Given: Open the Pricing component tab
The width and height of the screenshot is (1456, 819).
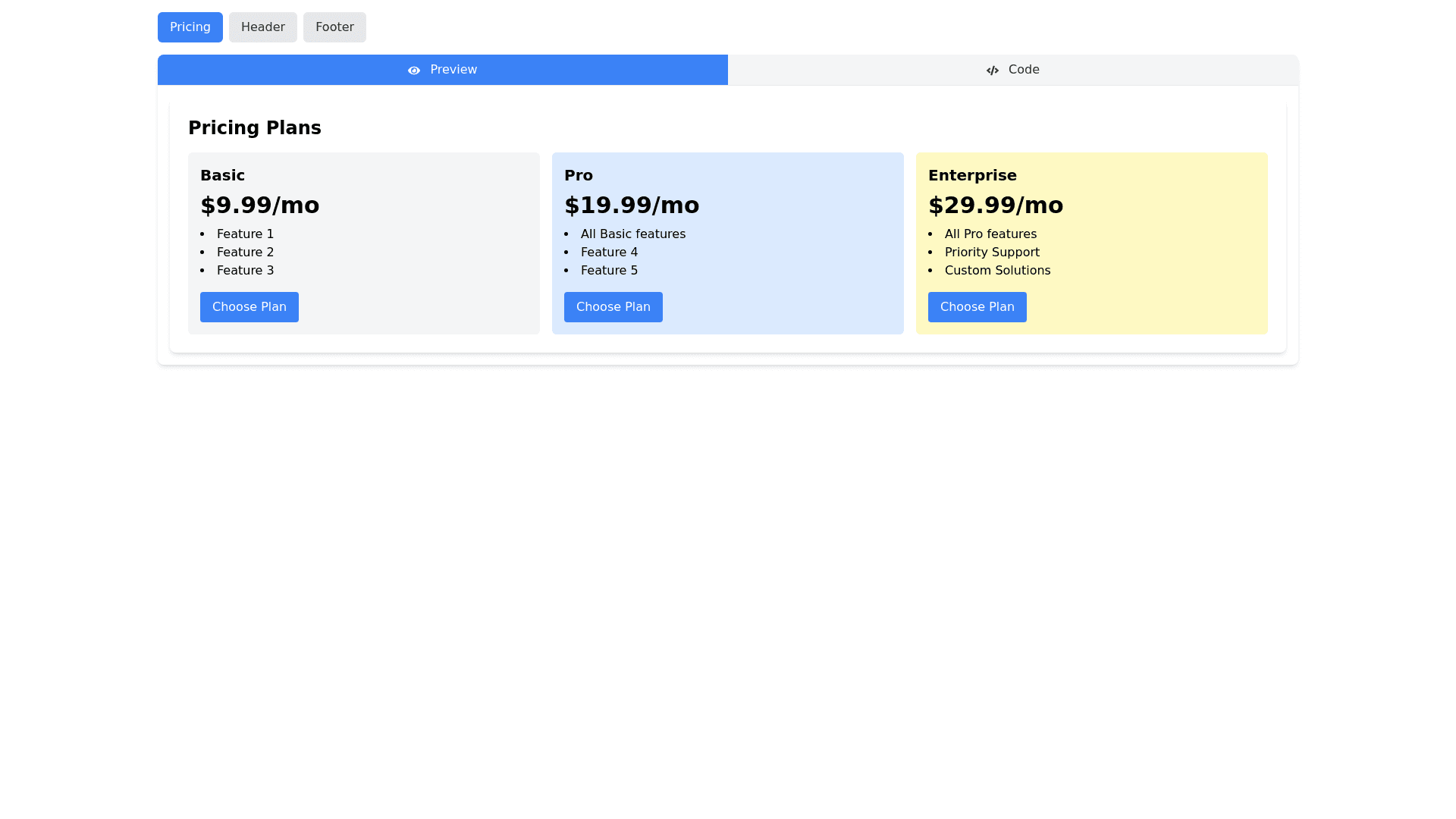Looking at the screenshot, I should 190,27.
